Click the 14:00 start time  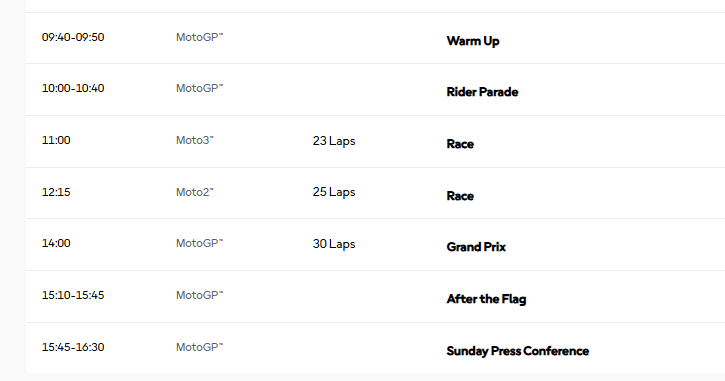[56, 243]
